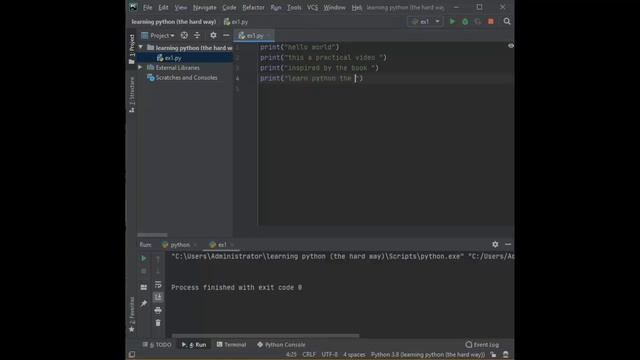
Task: Click the Run console horizontal scrollbar
Action: (265, 336)
